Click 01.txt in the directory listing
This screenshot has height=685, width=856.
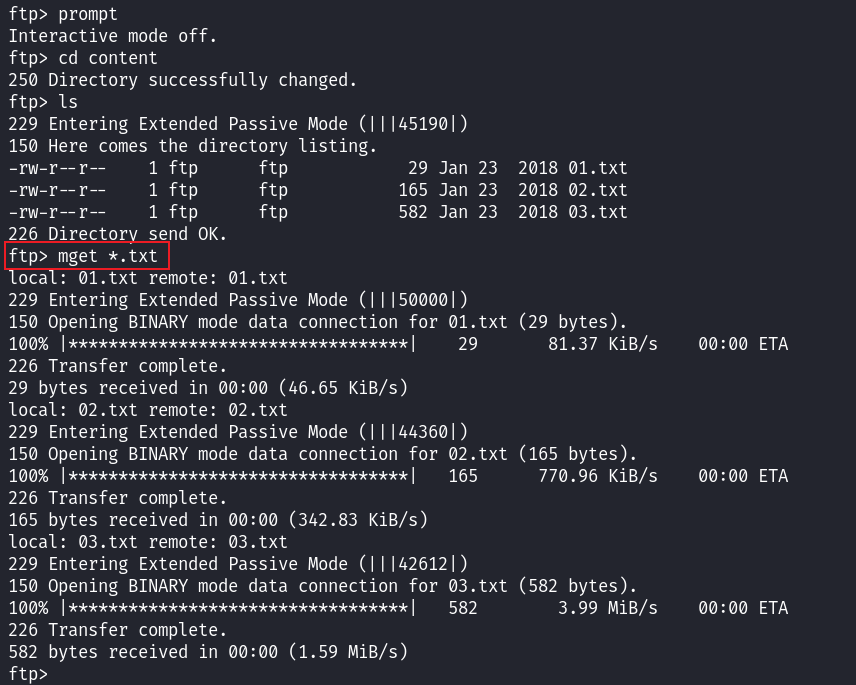tap(597, 168)
